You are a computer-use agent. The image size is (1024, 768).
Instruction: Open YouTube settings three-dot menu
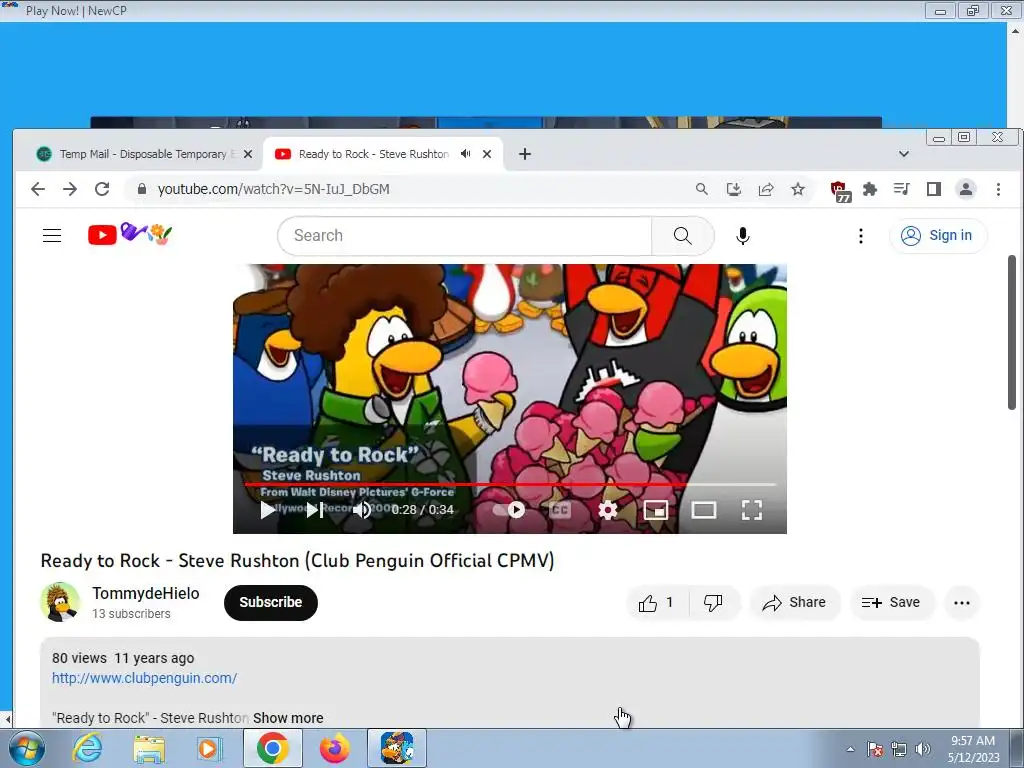point(861,236)
